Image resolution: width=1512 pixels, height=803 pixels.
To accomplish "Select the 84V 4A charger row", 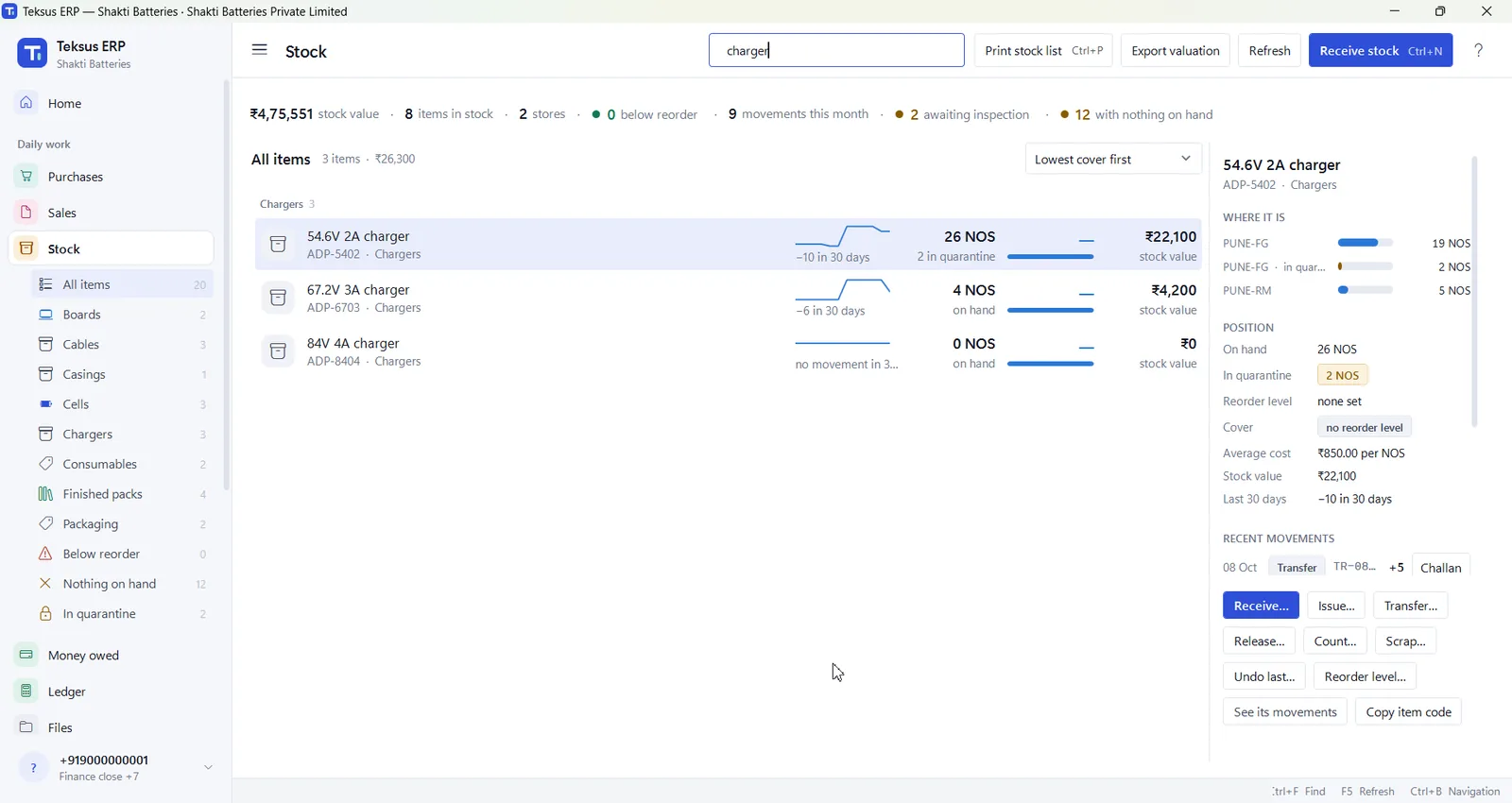I will click(728, 351).
